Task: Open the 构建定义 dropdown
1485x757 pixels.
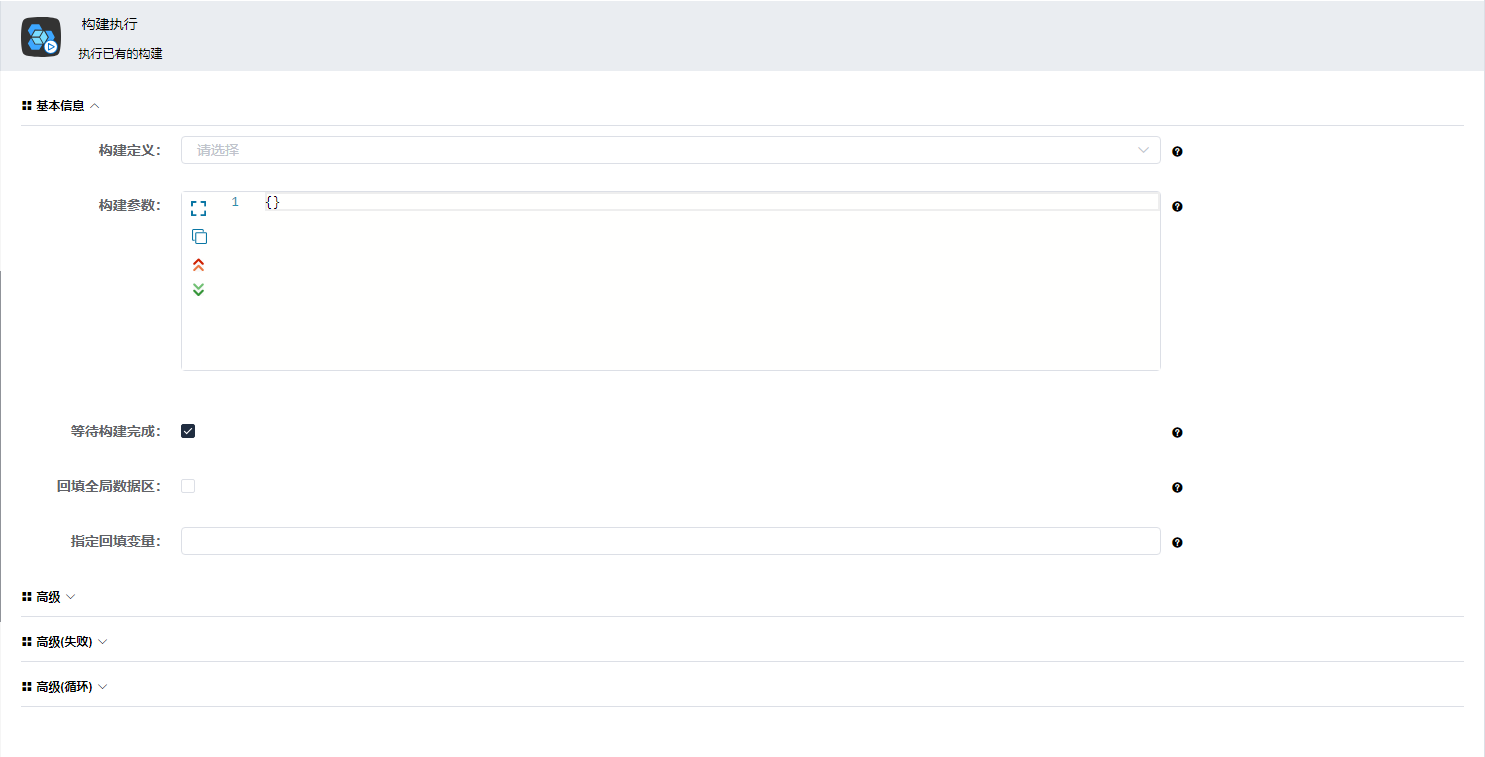Action: click(670, 150)
